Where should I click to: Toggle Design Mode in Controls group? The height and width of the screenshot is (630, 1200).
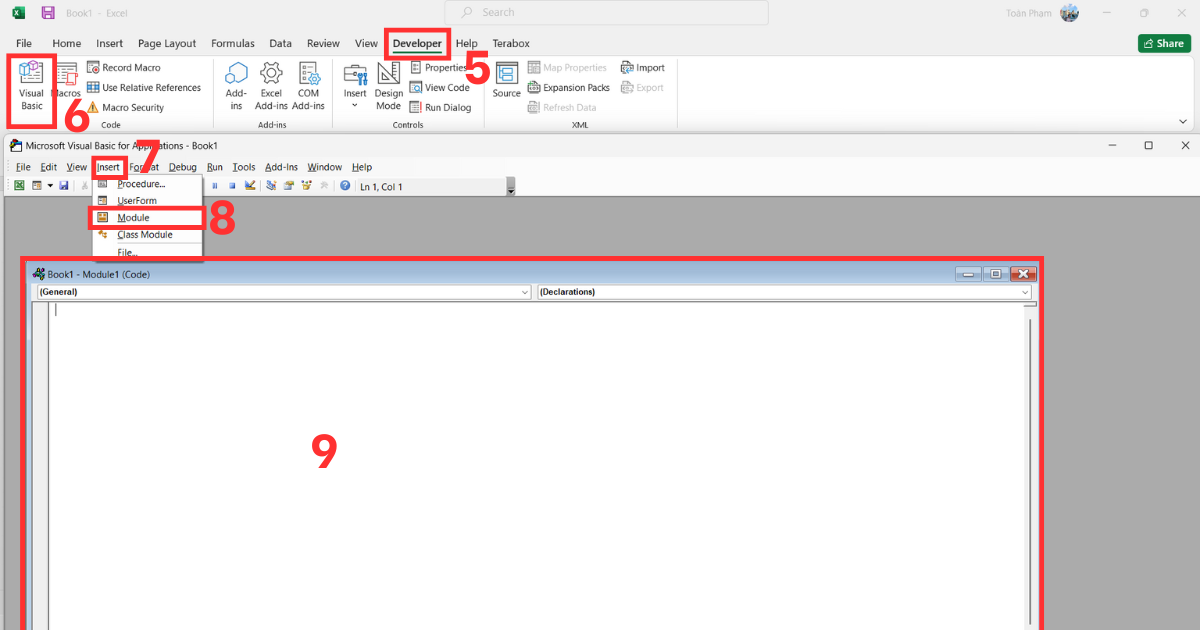pos(388,87)
